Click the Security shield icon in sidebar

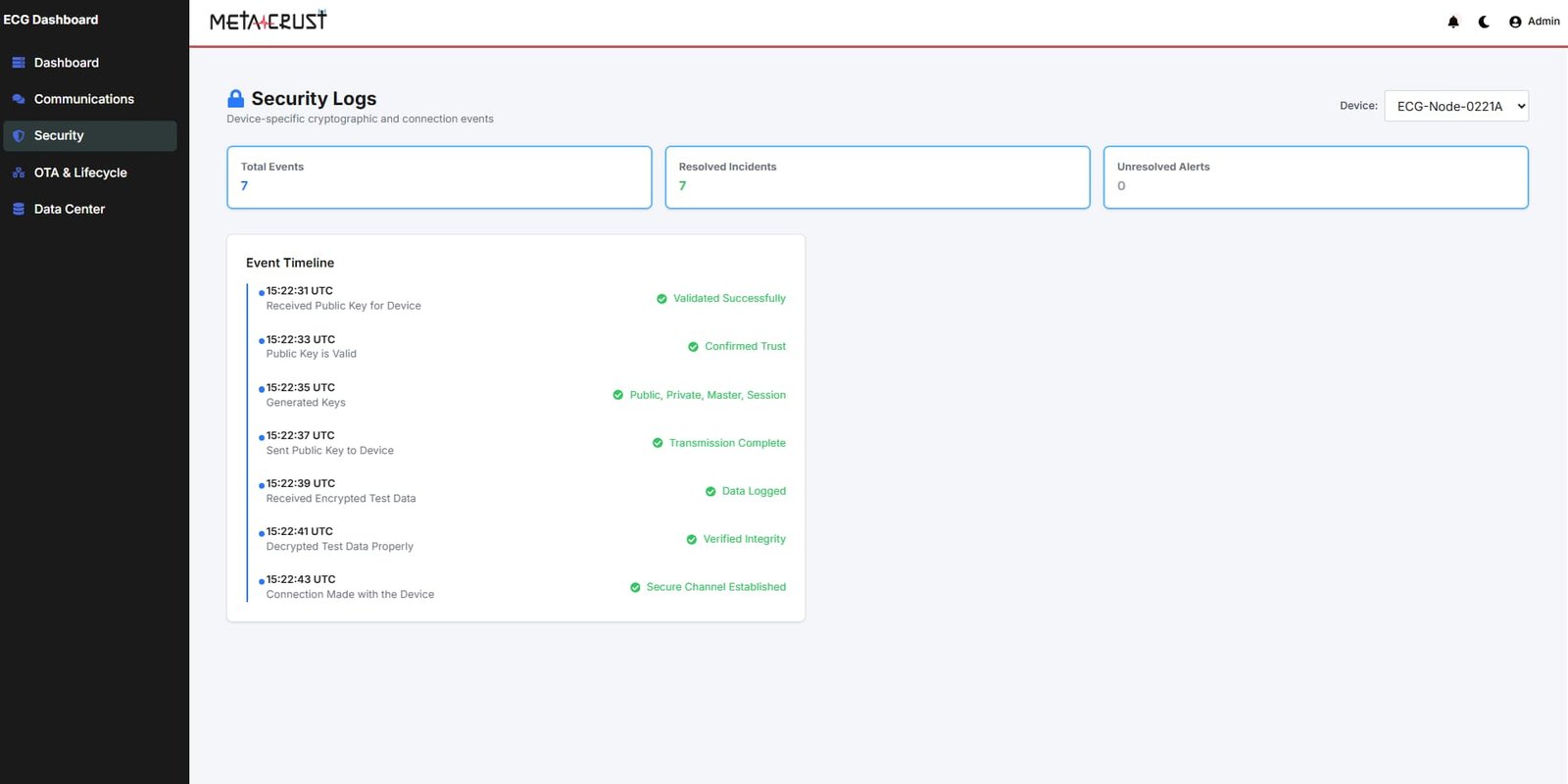point(19,136)
